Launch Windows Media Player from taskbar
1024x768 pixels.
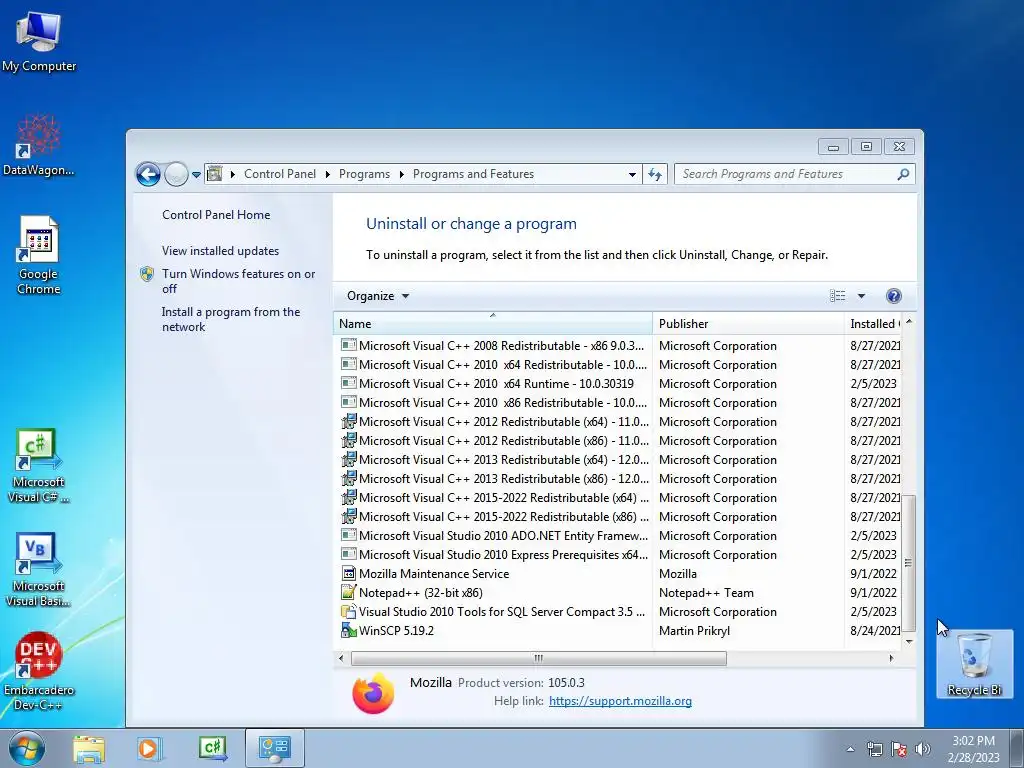(x=150, y=748)
